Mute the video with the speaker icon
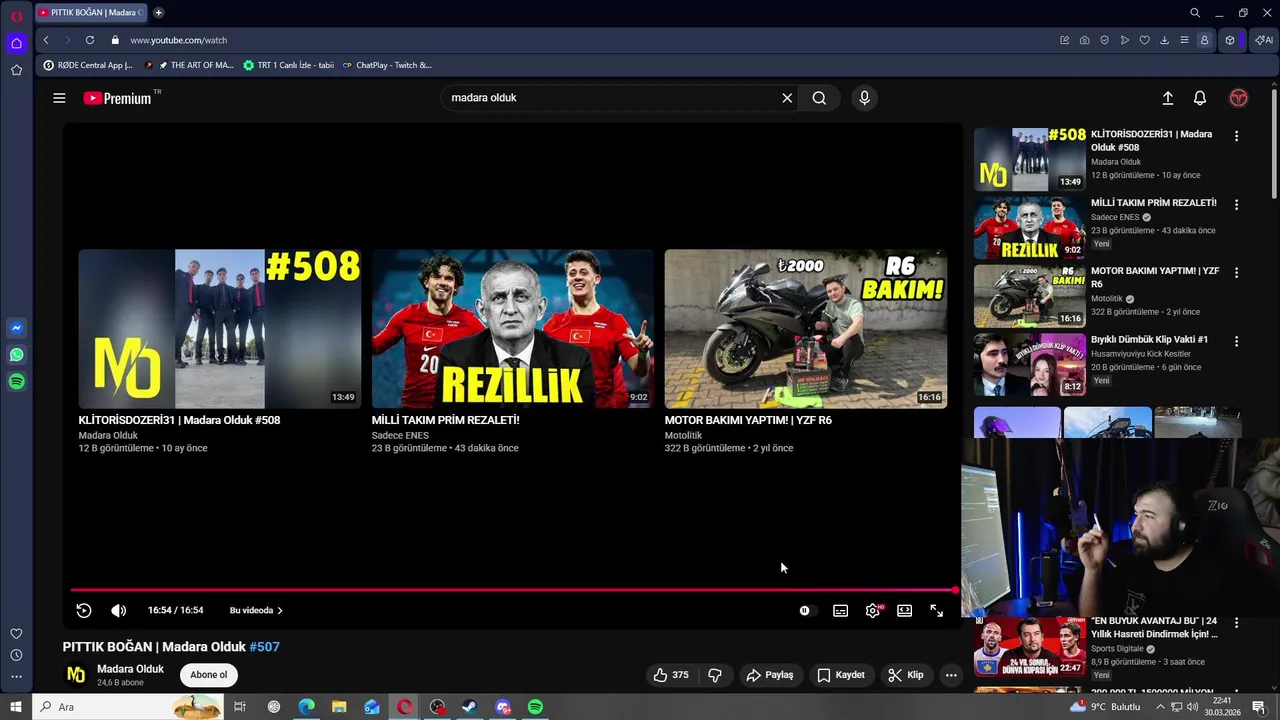The height and width of the screenshot is (720, 1280). (118, 610)
